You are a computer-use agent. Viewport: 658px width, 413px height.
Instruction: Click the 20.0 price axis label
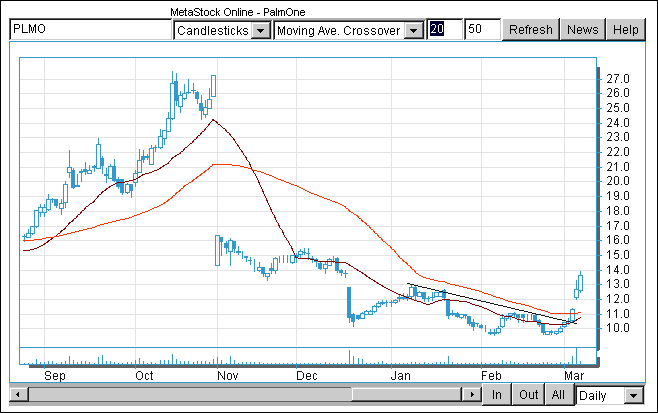point(618,180)
